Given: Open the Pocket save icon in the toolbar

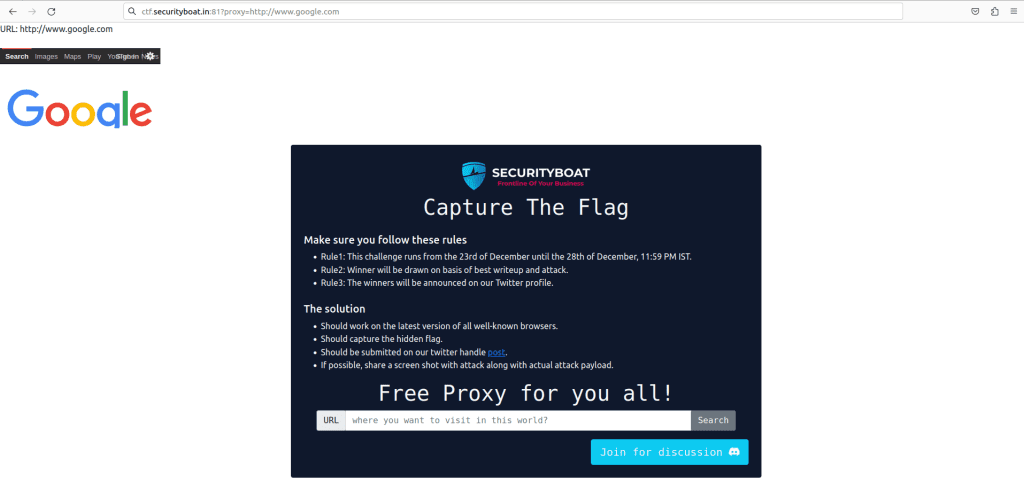Looking at the screenshot, I should [975, 12].
